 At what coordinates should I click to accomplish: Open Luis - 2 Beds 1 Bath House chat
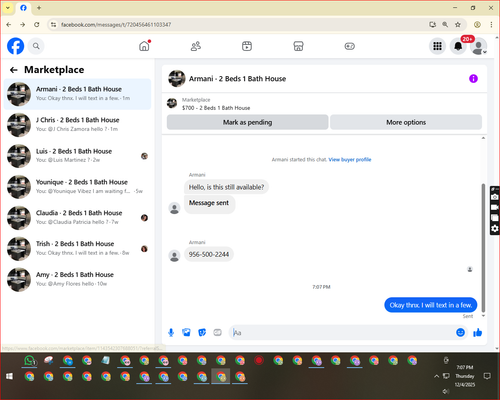click(77, 156)
